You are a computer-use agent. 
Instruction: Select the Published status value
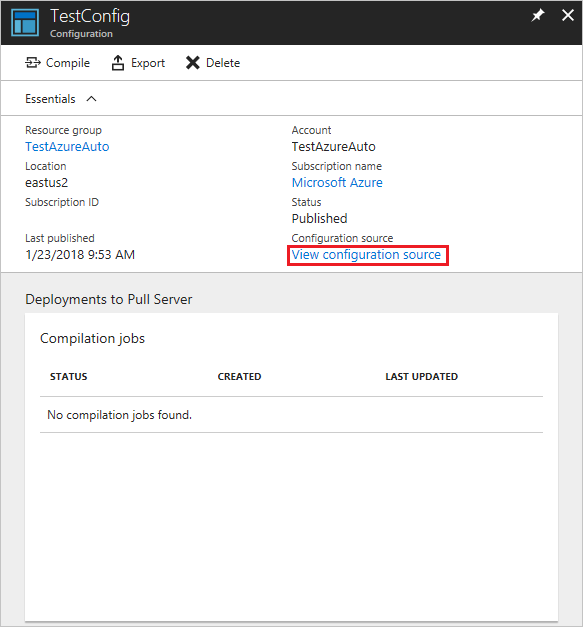(x=319, y=219)
